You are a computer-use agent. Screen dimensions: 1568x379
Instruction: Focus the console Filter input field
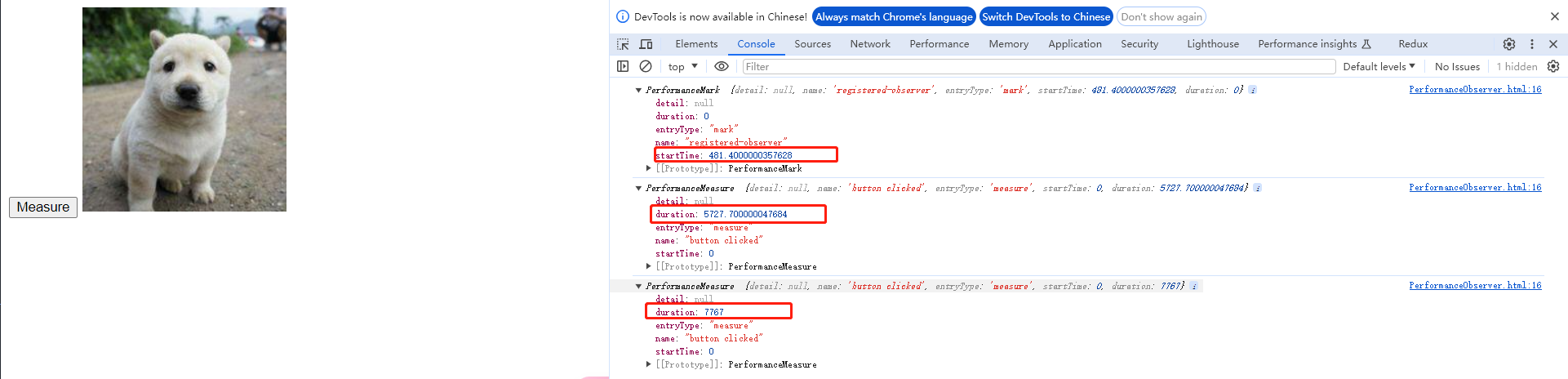(1038, 66)
